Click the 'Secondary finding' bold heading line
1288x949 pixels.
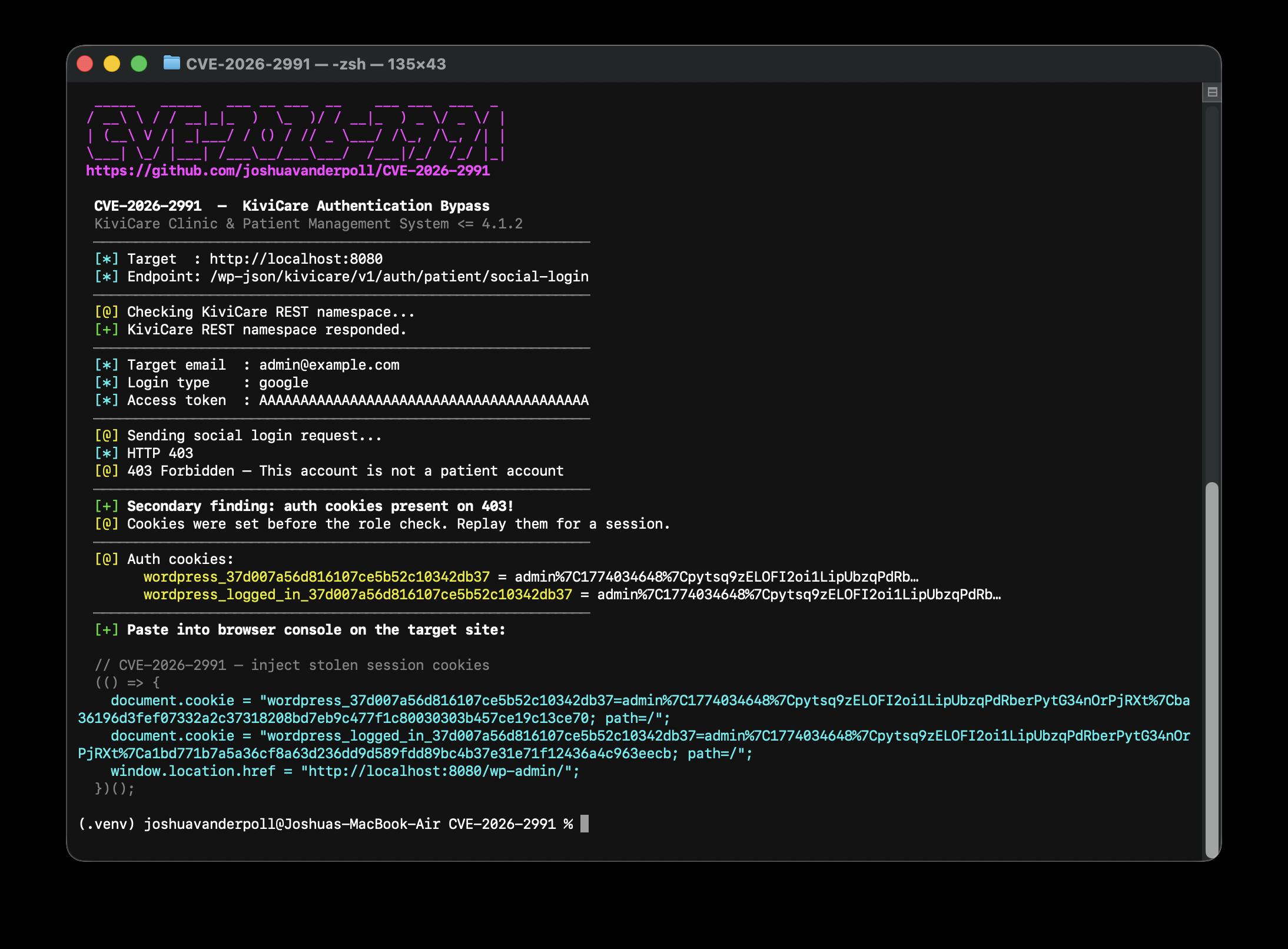[x=320, y=506]
